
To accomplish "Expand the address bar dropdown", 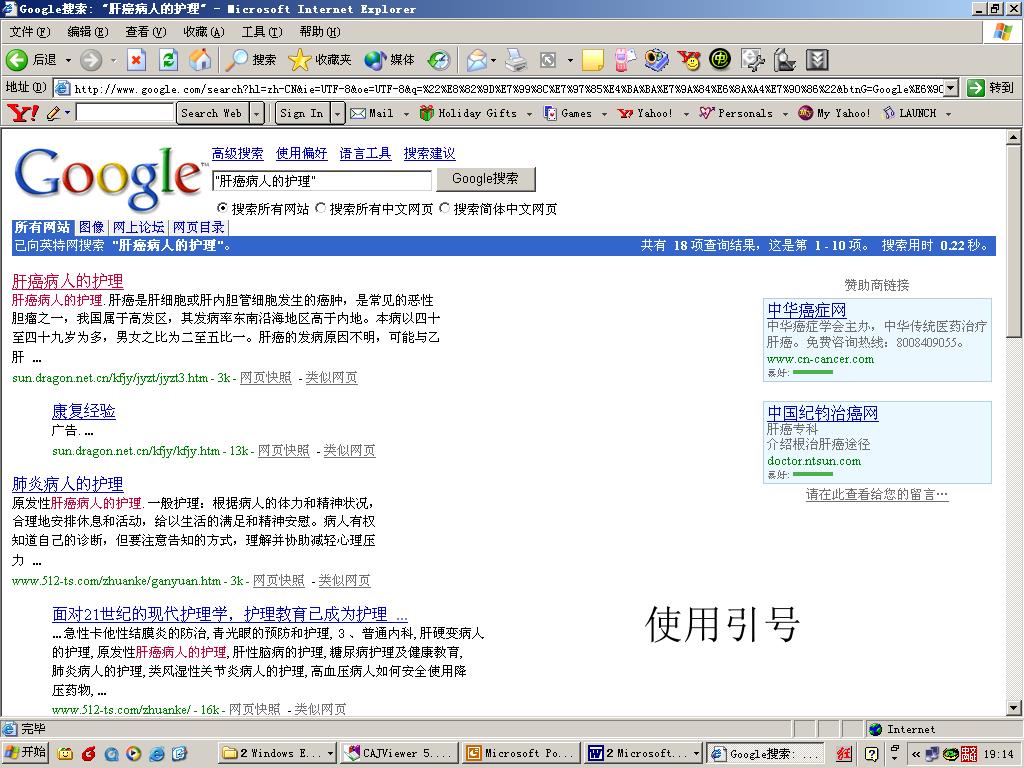I will coord(952,88).
